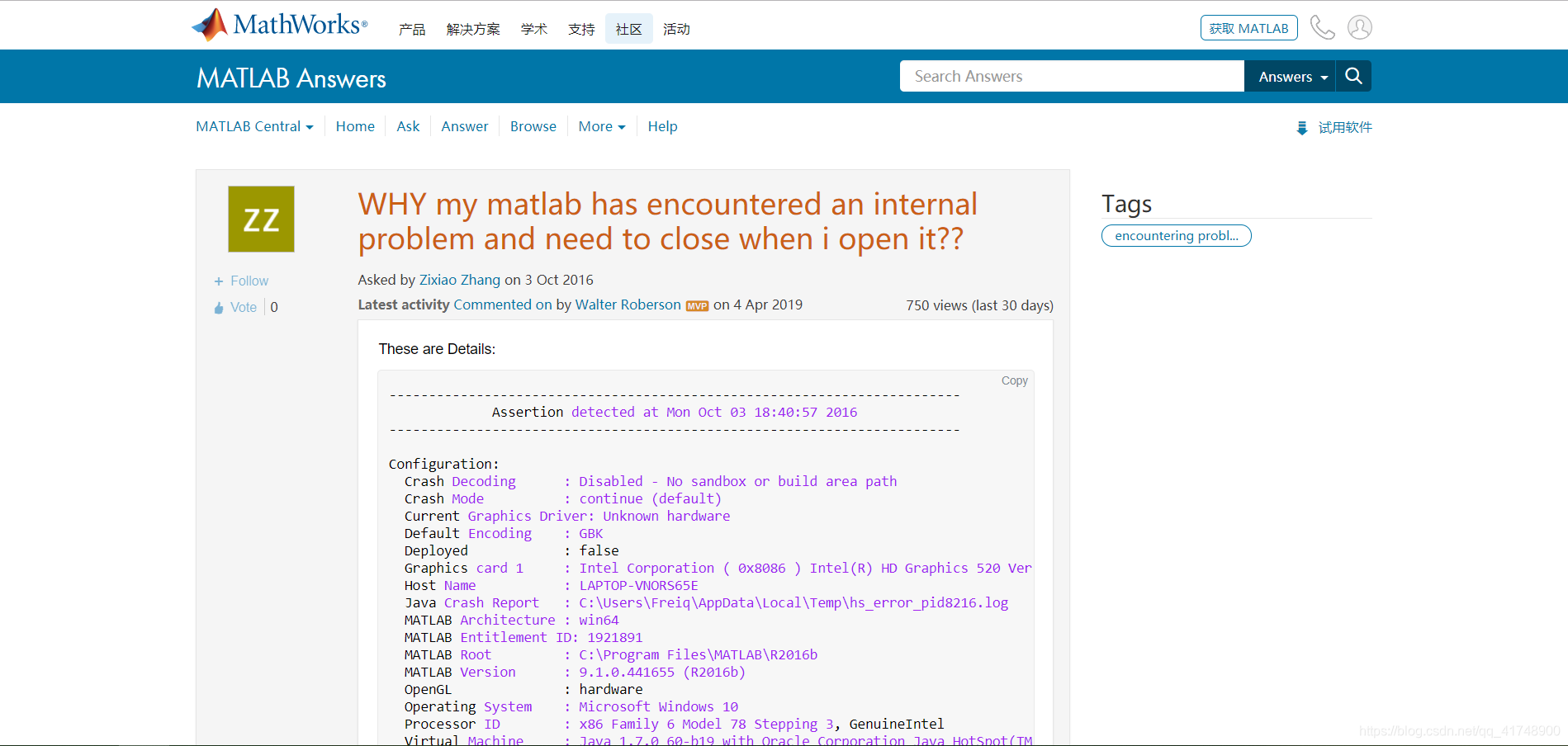This screenshot has width=1568, height=746.
Task: Click the 获取 MATLAB button
Action: click(1248, 28)
